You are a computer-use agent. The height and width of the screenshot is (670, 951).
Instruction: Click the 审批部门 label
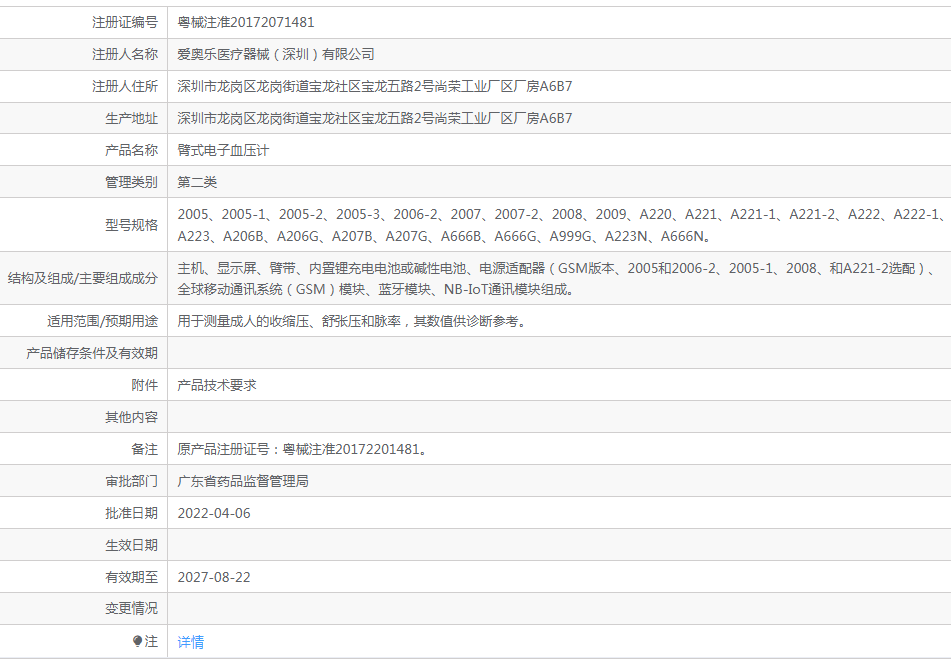coord(132,481)
